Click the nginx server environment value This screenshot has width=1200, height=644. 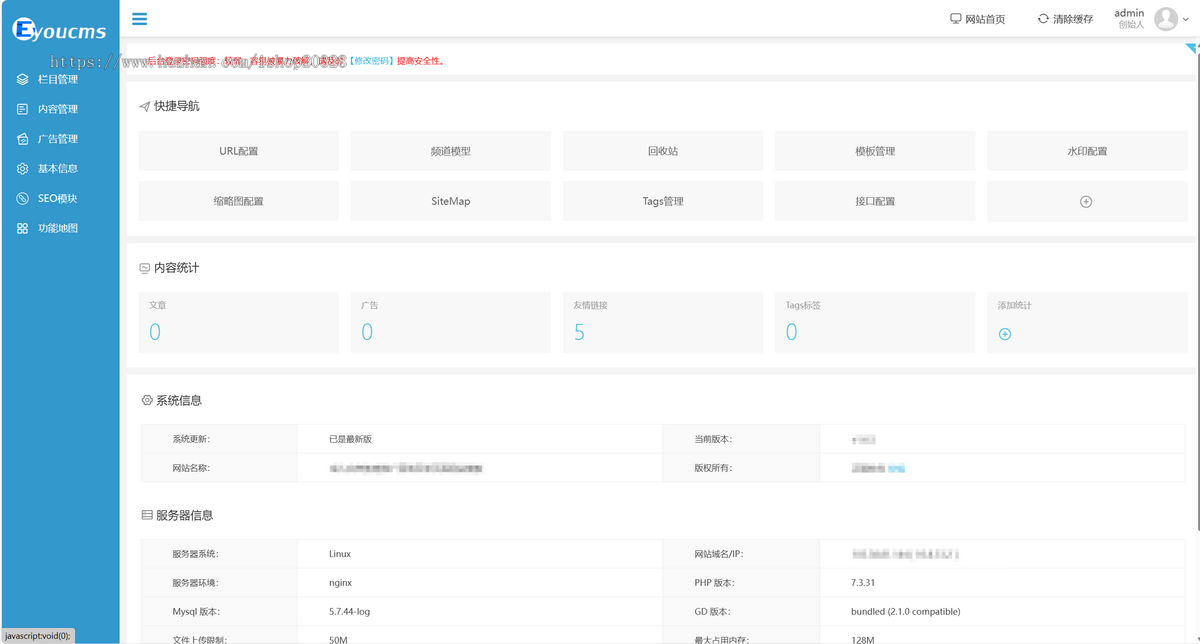(340, 582)
